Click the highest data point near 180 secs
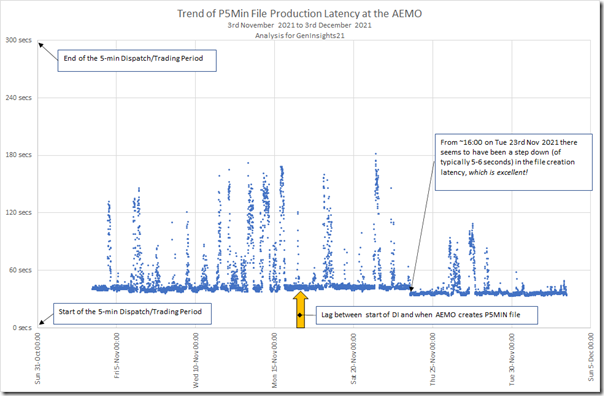This screenshot has width=604, height=396. pyautogui.click(x=376, y=154)
